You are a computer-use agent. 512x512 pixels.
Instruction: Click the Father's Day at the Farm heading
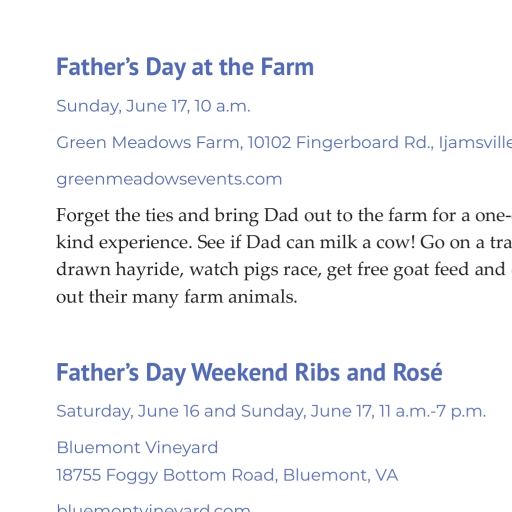[185, 67]
